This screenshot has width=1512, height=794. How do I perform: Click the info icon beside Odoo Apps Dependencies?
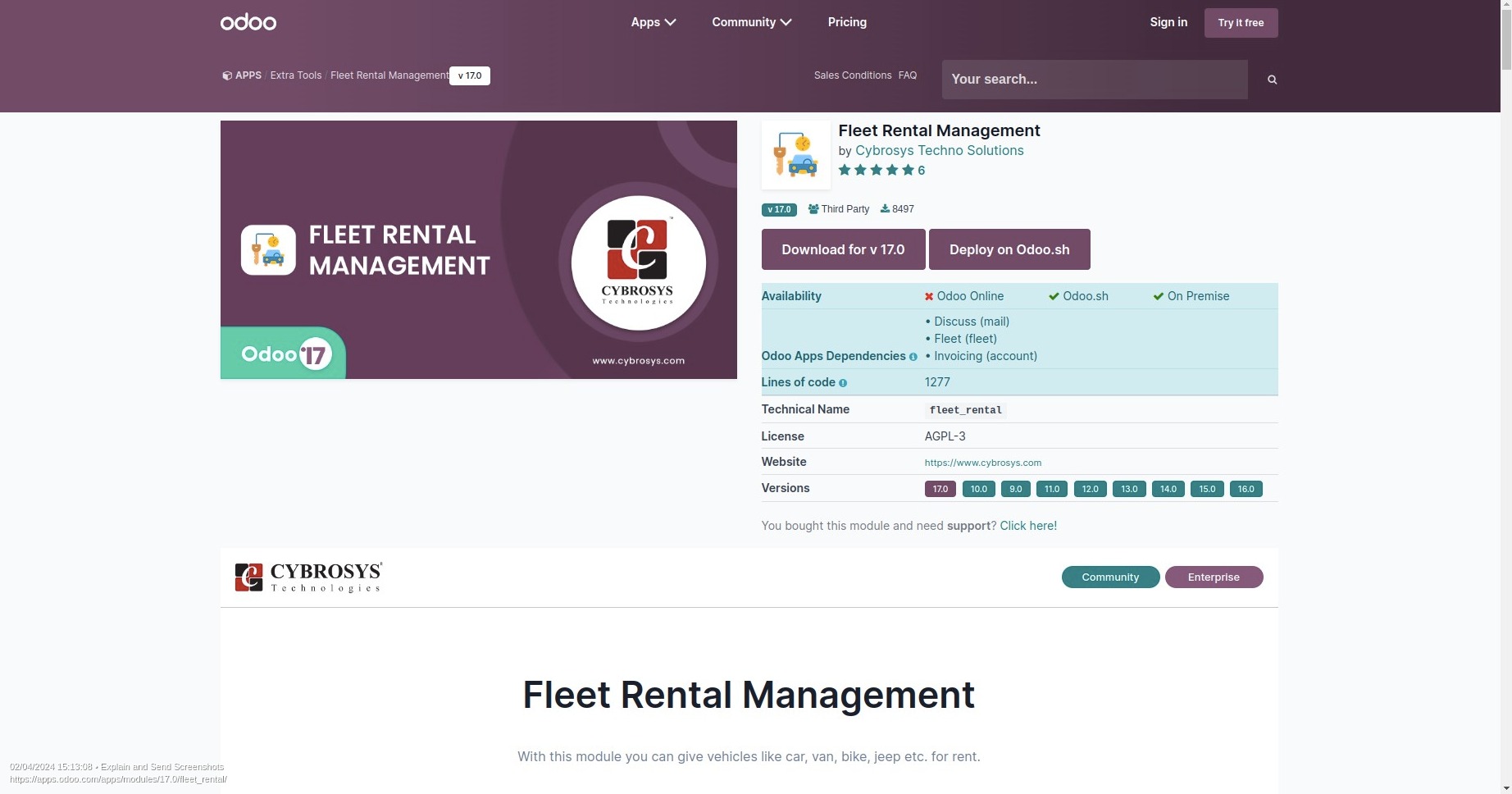[x=913, y=357]
